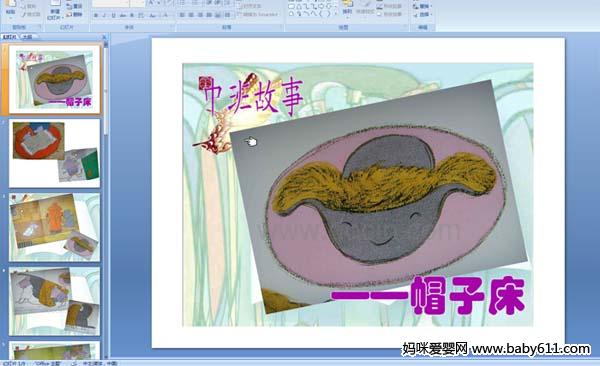Select the Format Painter brush icon
Image resolution: width=600 pixels, height=366 pixels.
tap(24, 15)
